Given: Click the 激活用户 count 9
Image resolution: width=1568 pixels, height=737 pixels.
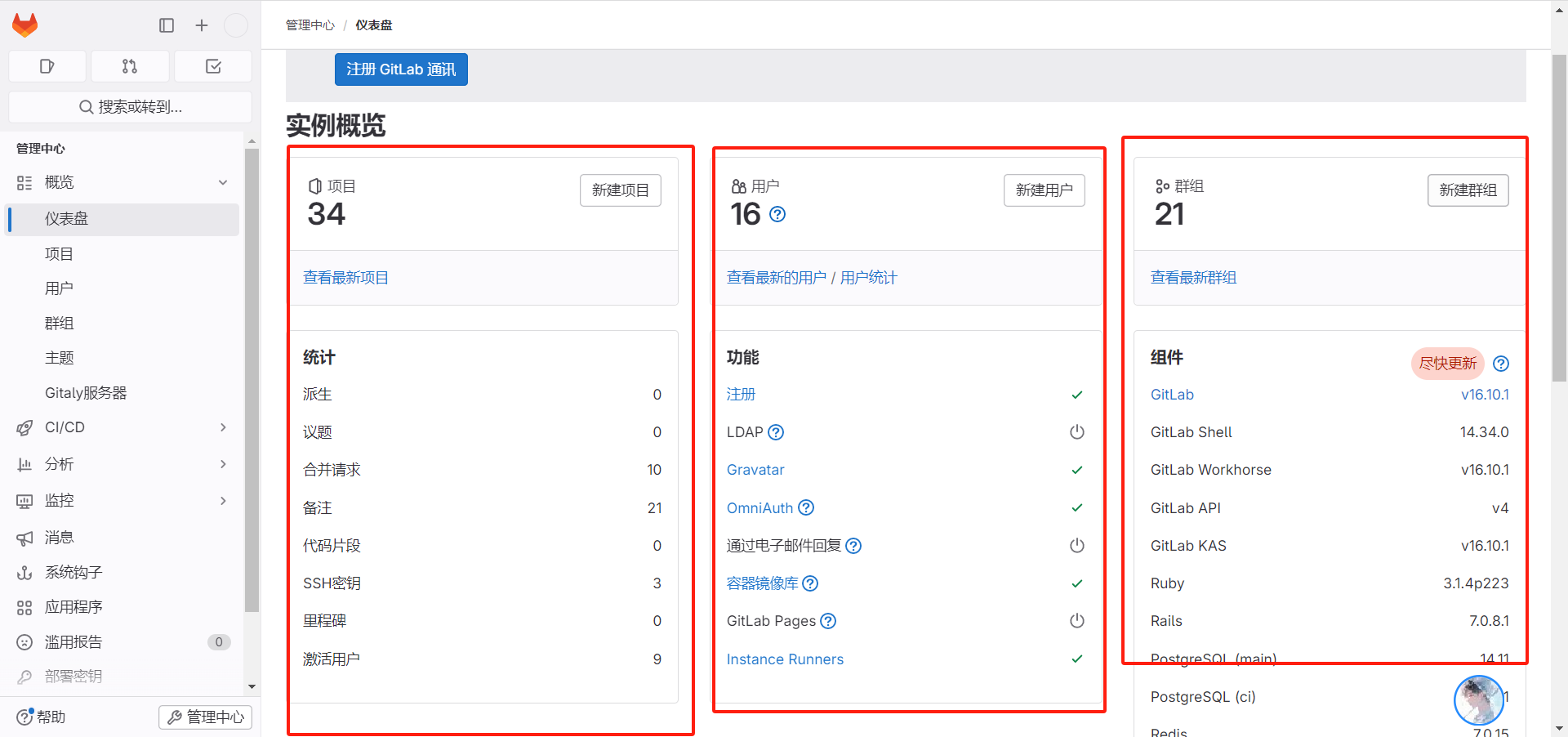Looking at the screenshot, I should [x=657, y=659].
